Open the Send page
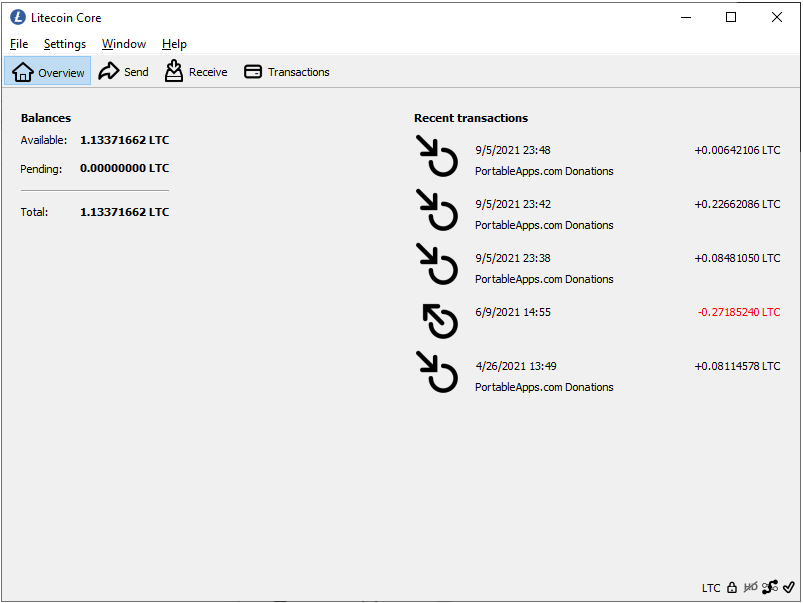Viewport: 803px width, 603px height. coord(123,72)
